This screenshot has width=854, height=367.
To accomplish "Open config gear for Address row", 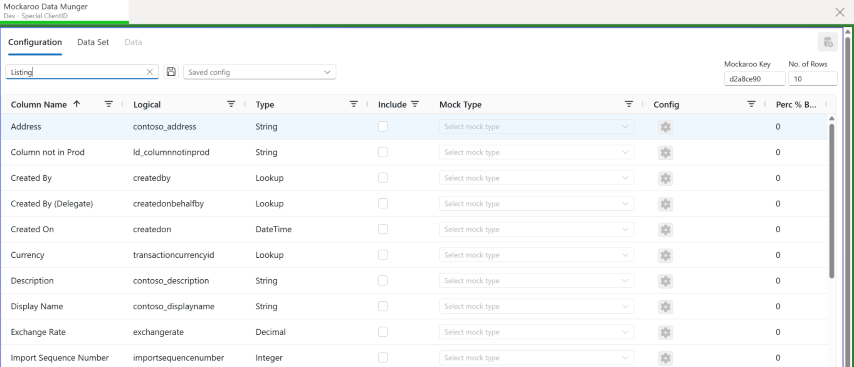I will click(x=665, y=127).
